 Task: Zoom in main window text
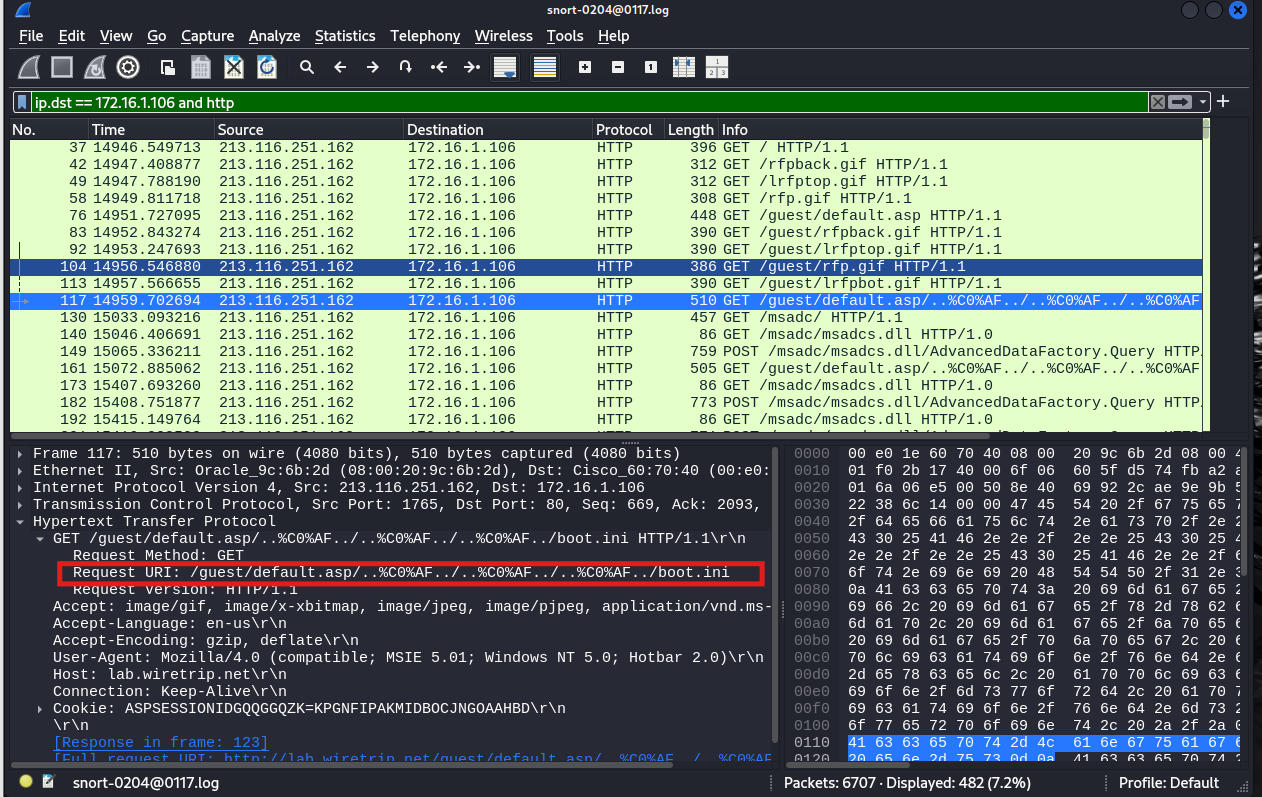(x=585, y=67)
